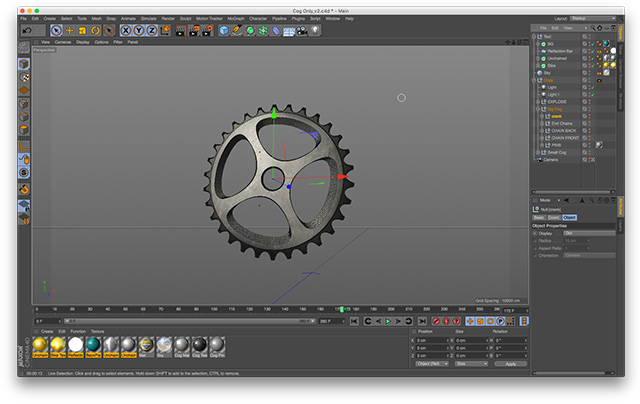The width and height of the screenshot is (640, 404).
Task: Select the Rotate tool in toolbar
Action: pos(96,30)
